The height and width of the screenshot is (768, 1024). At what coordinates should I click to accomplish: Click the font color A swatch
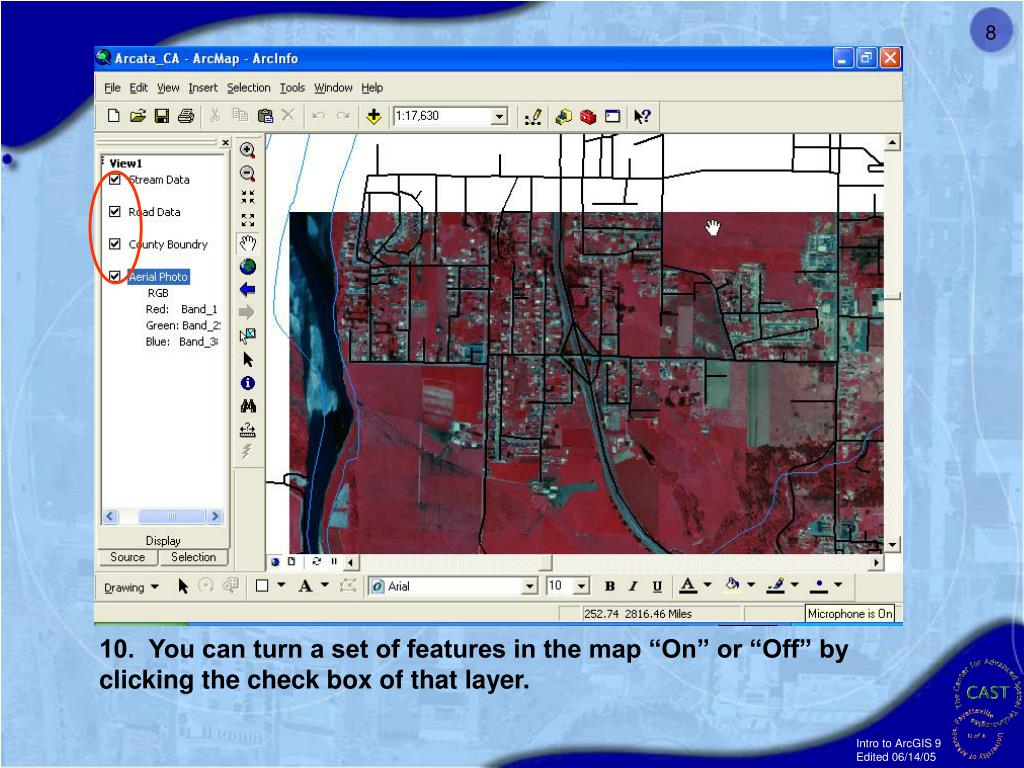(687, 586)
